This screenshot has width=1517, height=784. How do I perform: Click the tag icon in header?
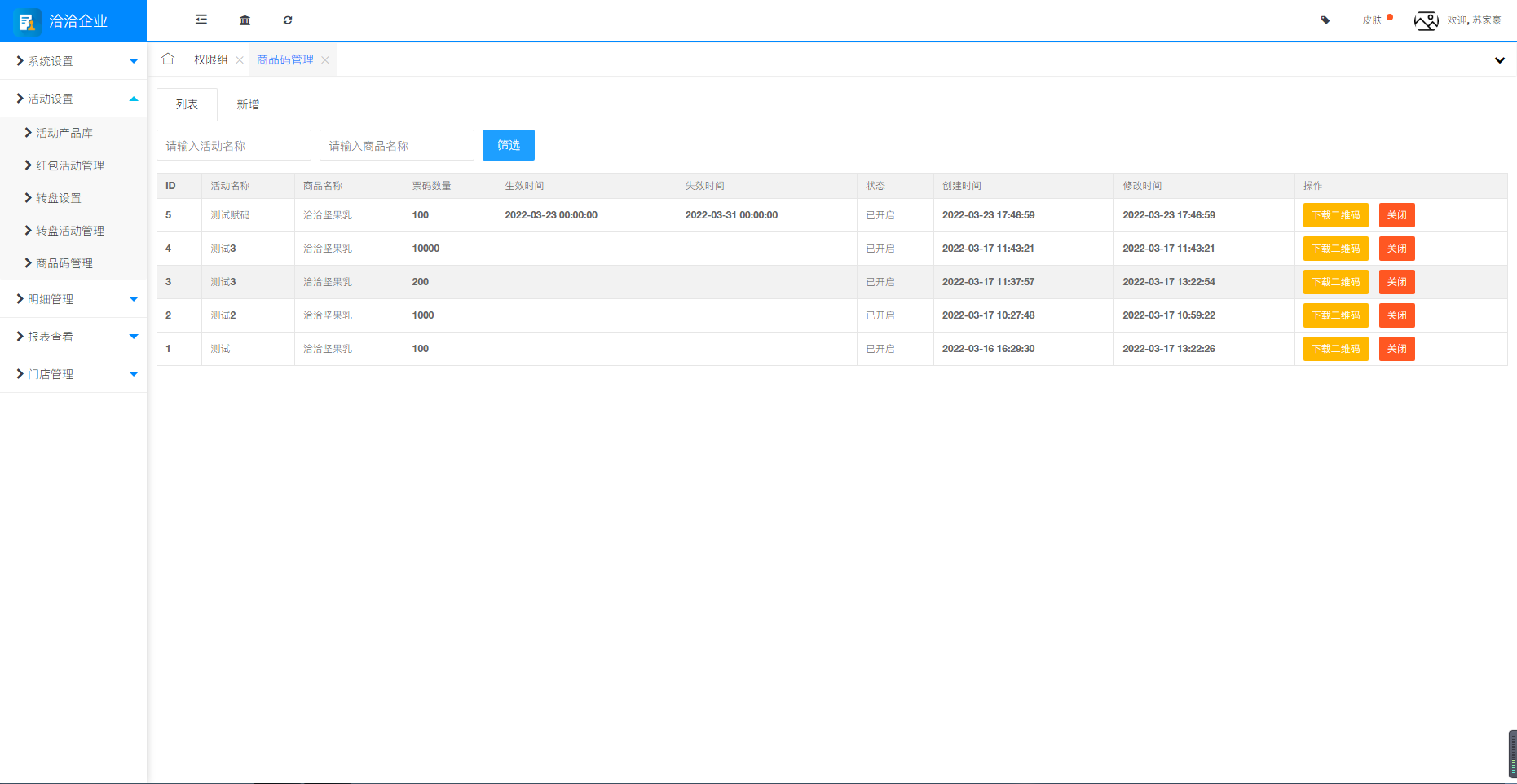1325,20
